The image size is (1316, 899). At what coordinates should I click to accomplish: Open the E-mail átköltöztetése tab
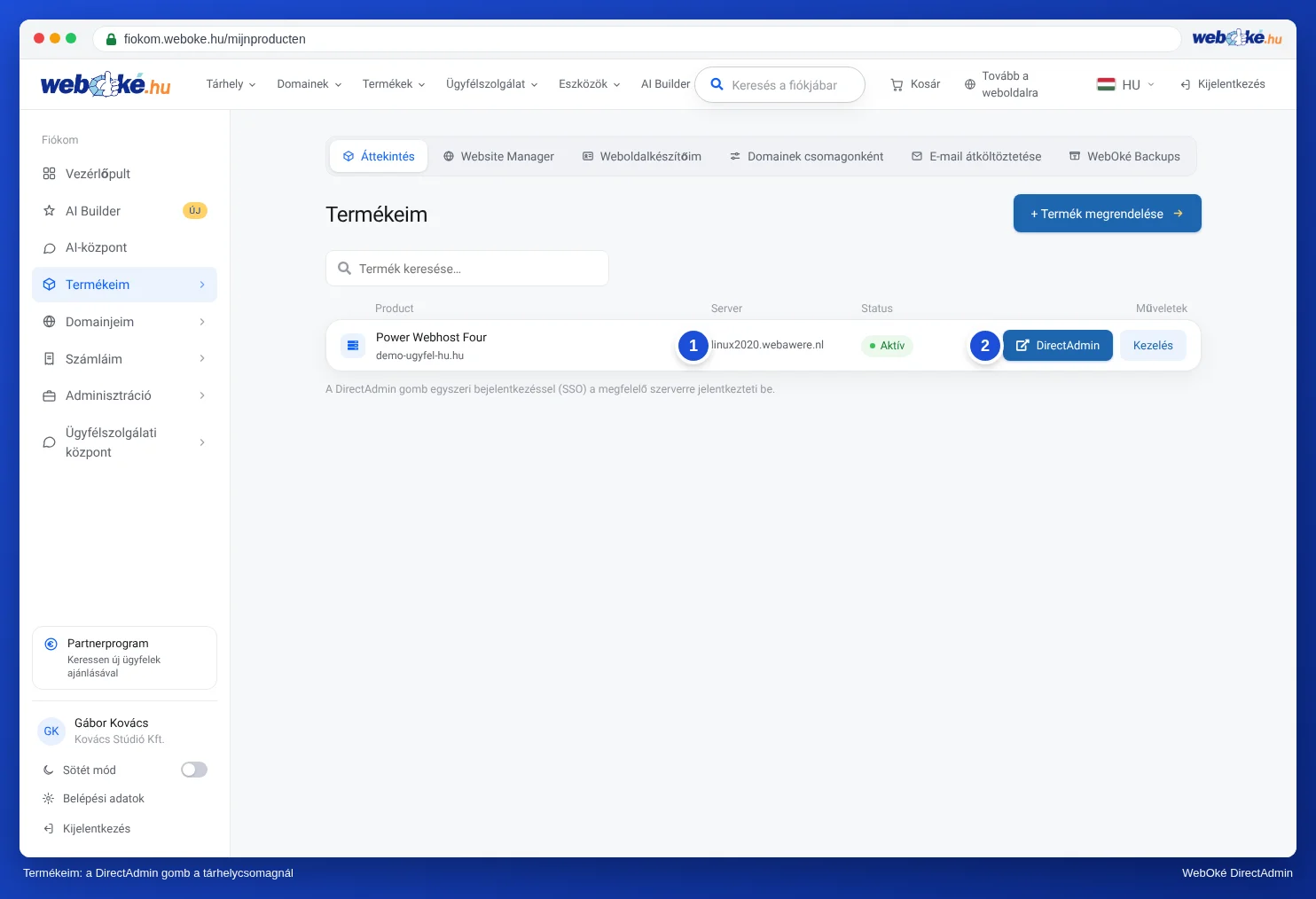976,156
